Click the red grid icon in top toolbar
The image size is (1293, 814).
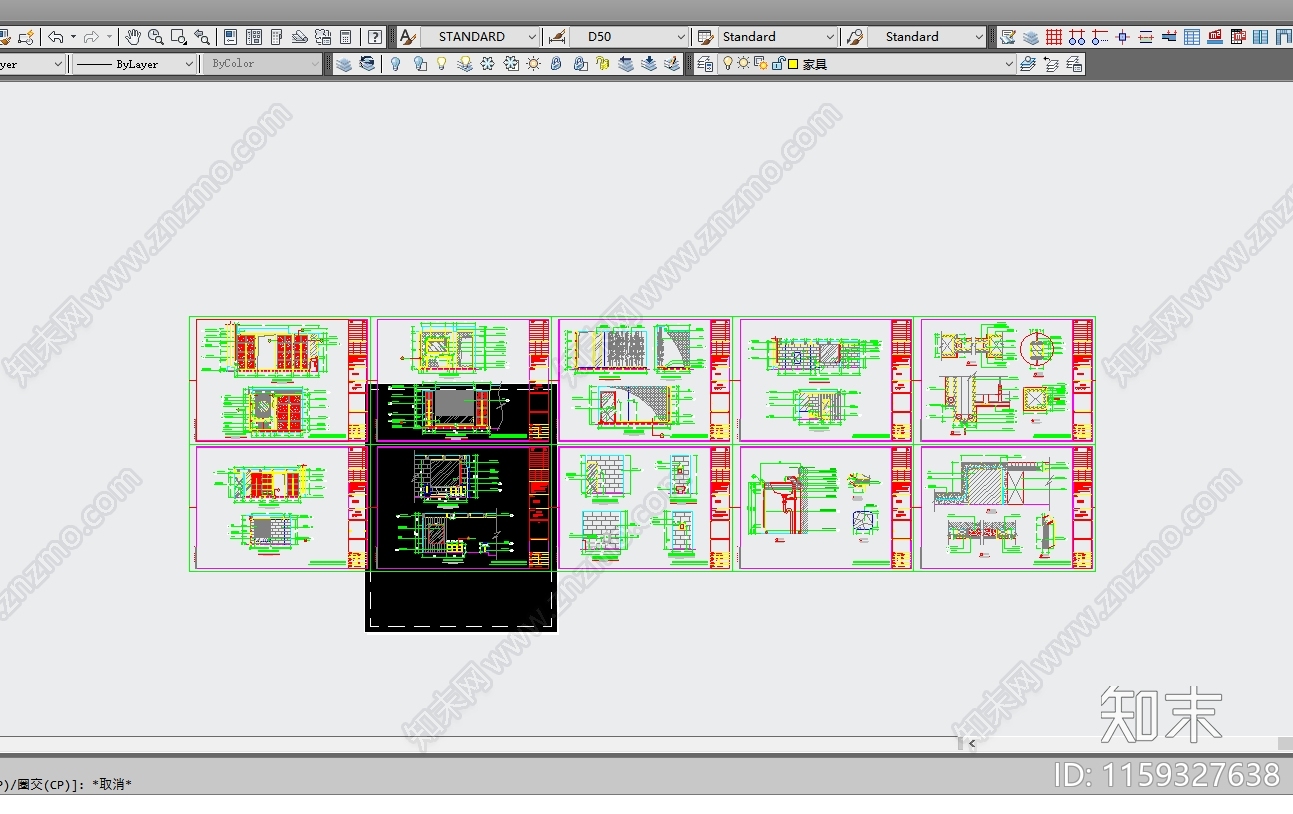1054,37
